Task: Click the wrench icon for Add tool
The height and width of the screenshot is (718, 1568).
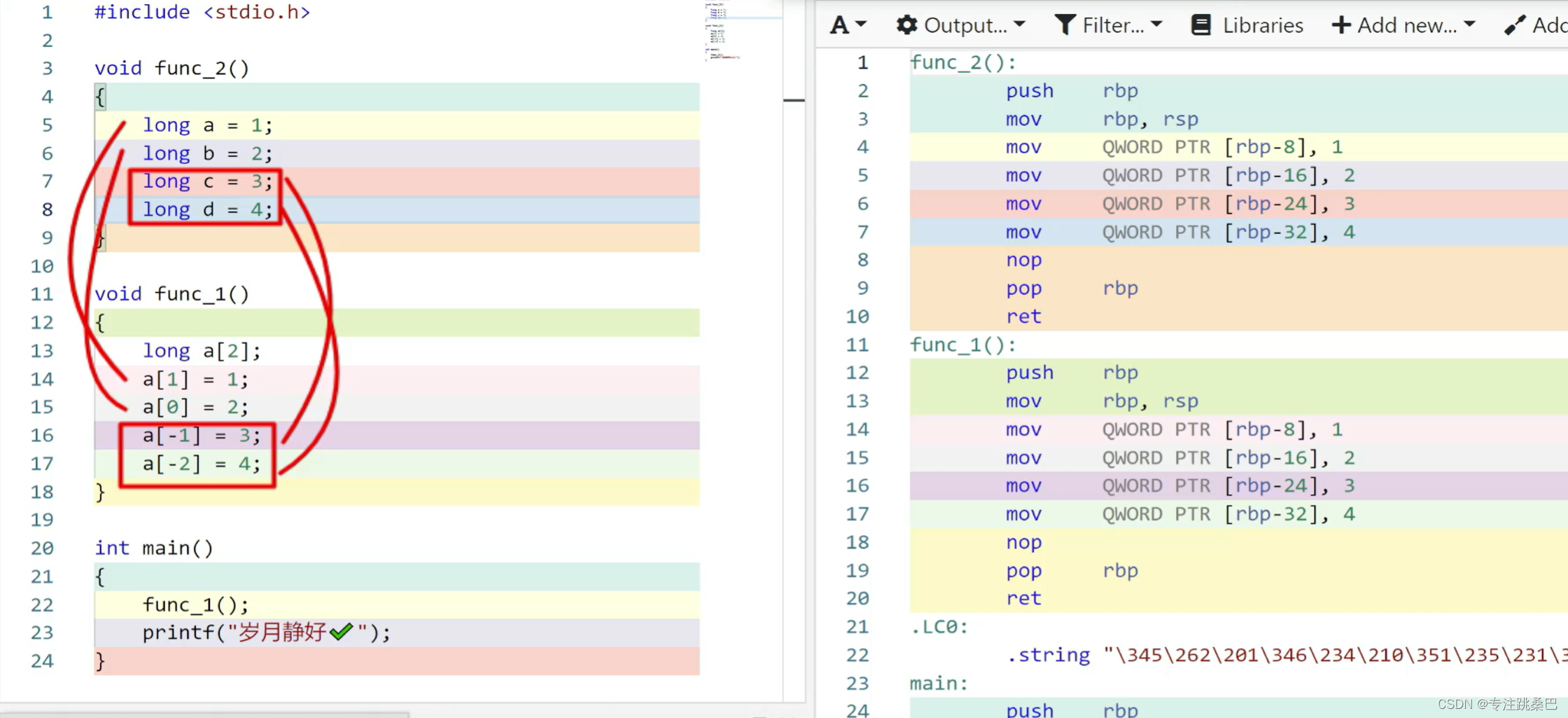Action: (1515, 25)
